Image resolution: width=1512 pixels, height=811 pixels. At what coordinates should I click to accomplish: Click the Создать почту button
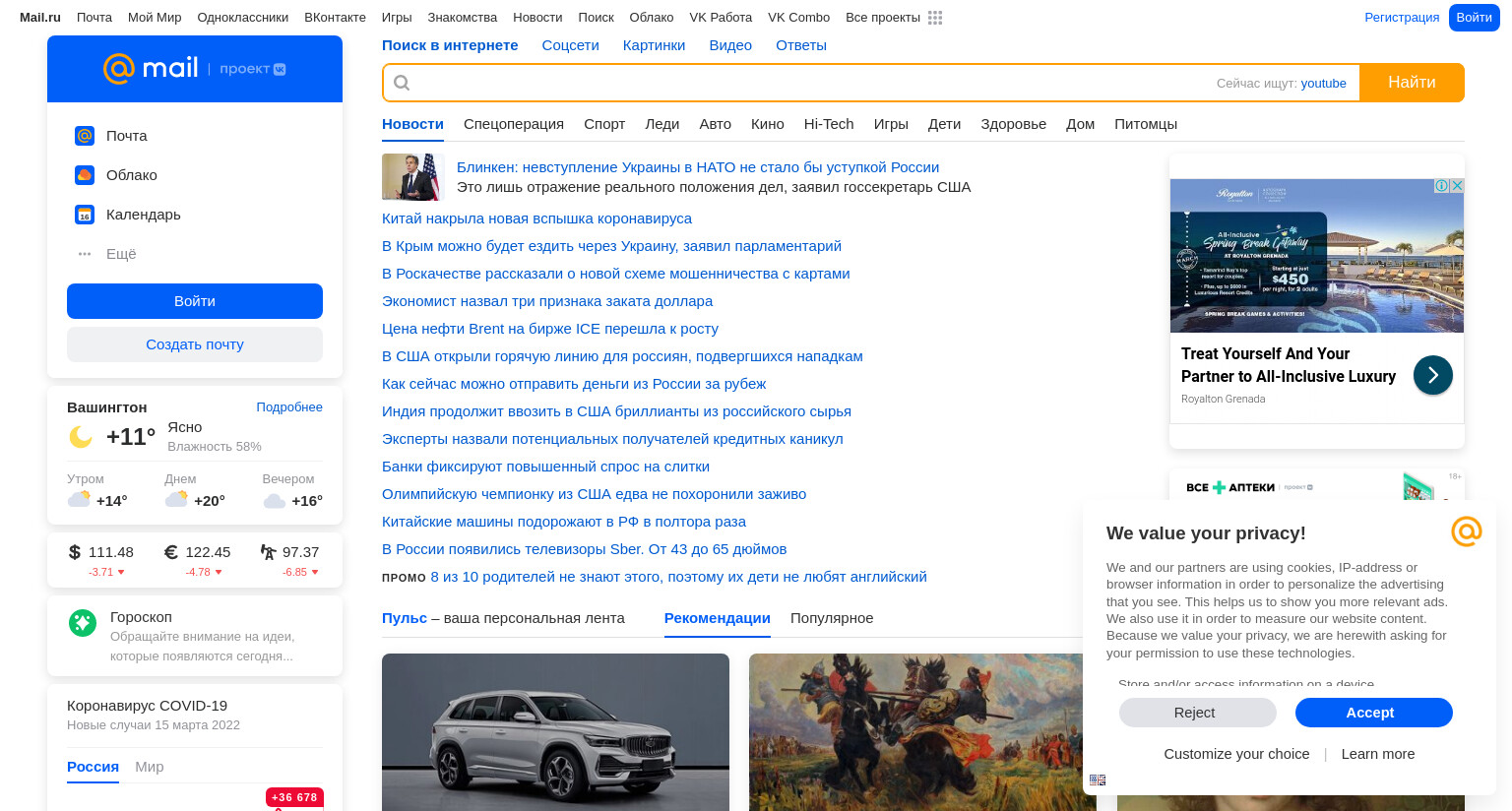coord(195,344)
